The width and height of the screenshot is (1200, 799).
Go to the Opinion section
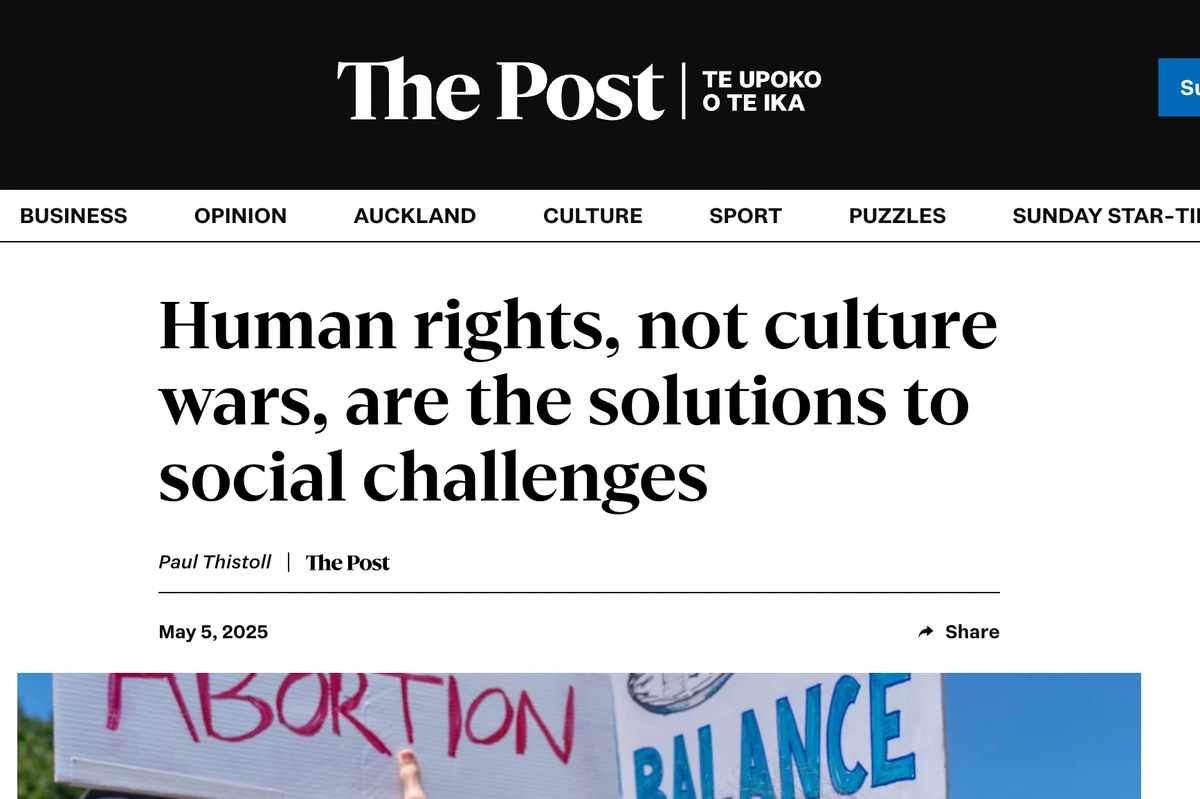[240, 216]
